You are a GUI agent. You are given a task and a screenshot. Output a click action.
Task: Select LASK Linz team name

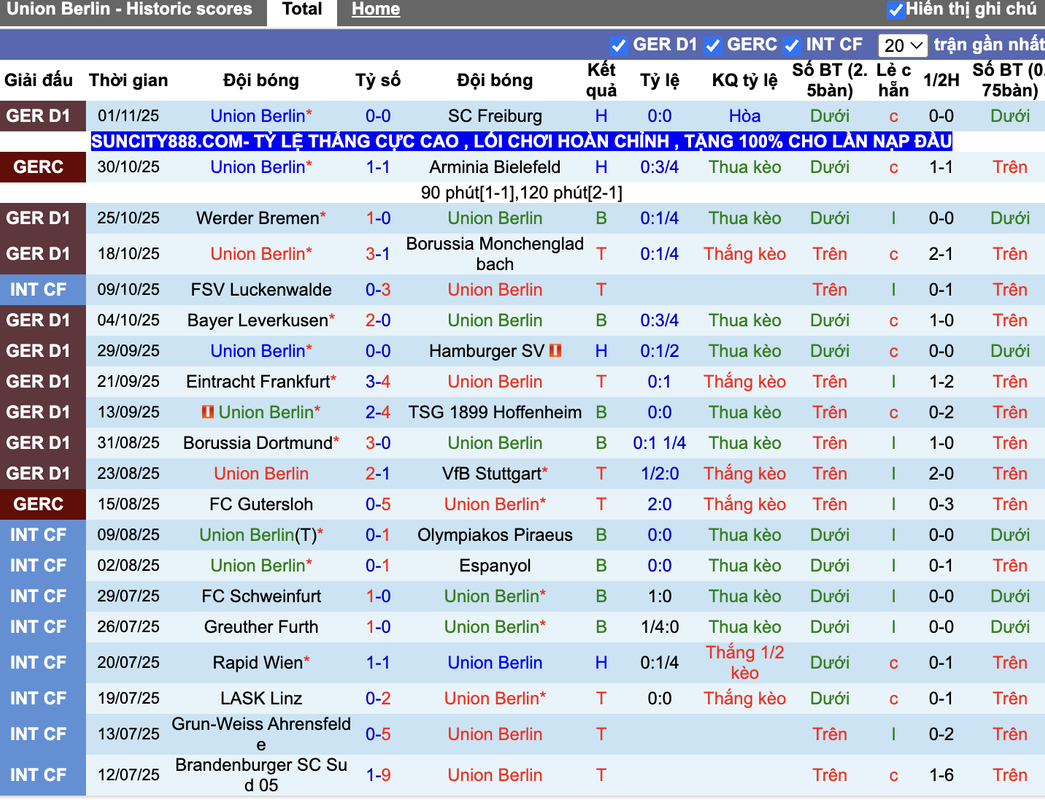(x=261, y=699)
